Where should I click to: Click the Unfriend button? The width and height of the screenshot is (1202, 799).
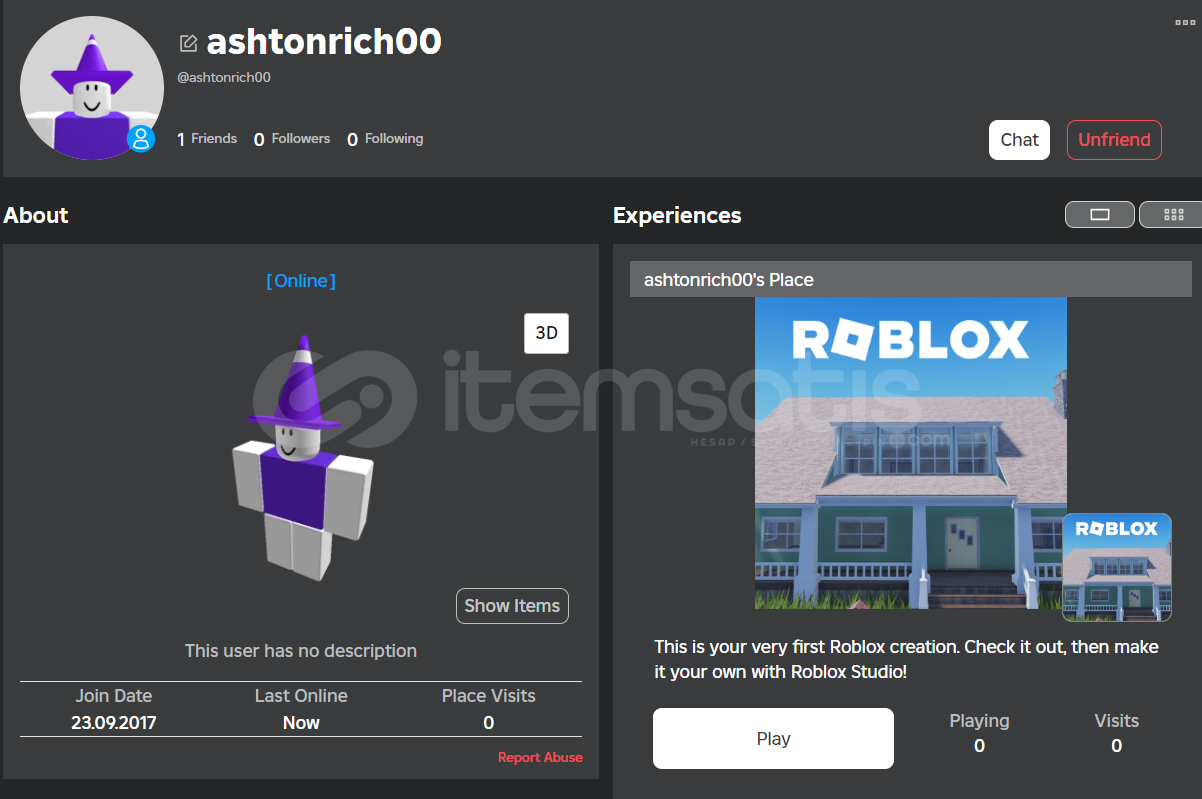(x=1114, y=140)
